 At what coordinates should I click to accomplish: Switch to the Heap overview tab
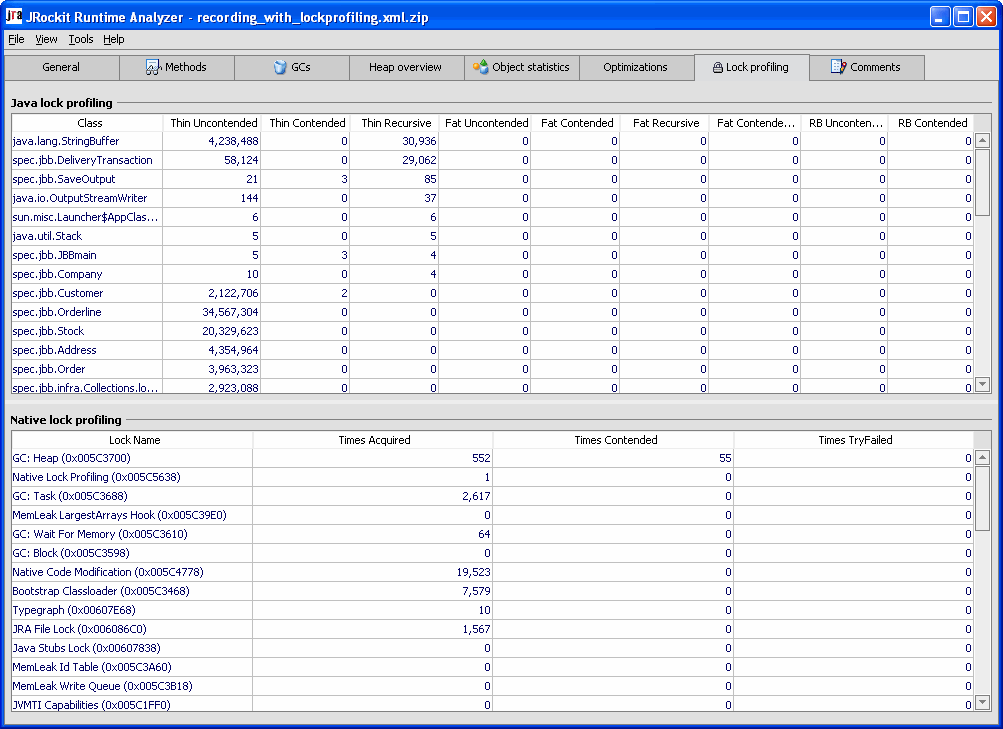tap(406, 67)
